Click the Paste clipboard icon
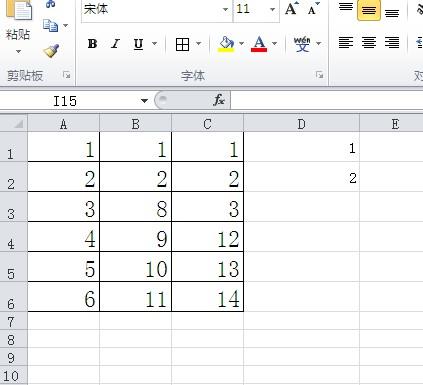The height and width of the screenshot is (385, 423). point(20,10)
